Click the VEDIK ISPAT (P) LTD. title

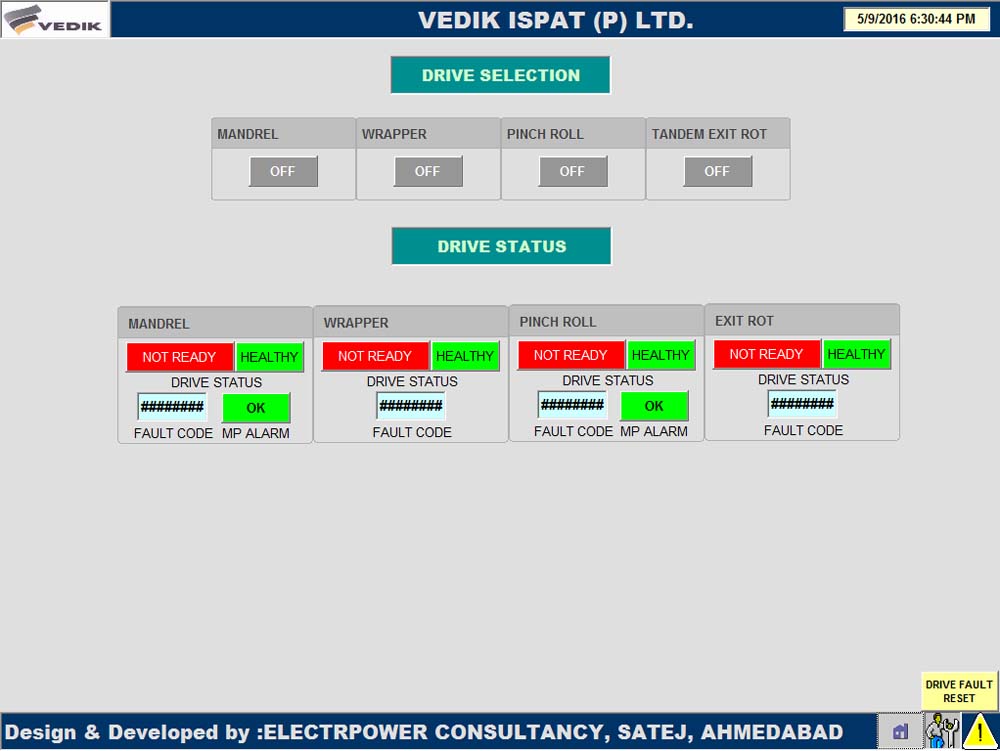click(x=555, y=20)
